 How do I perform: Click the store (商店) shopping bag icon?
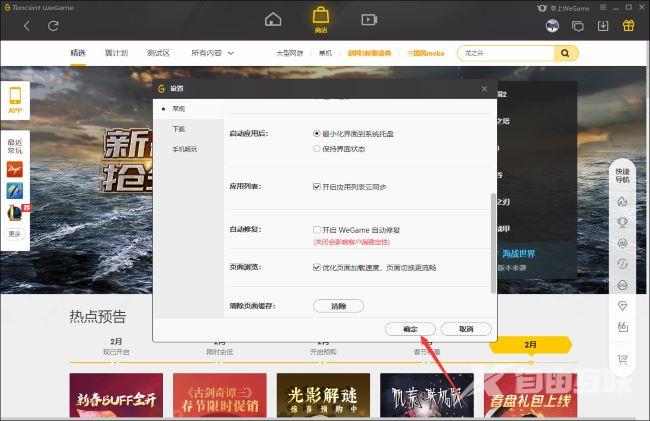321,17
